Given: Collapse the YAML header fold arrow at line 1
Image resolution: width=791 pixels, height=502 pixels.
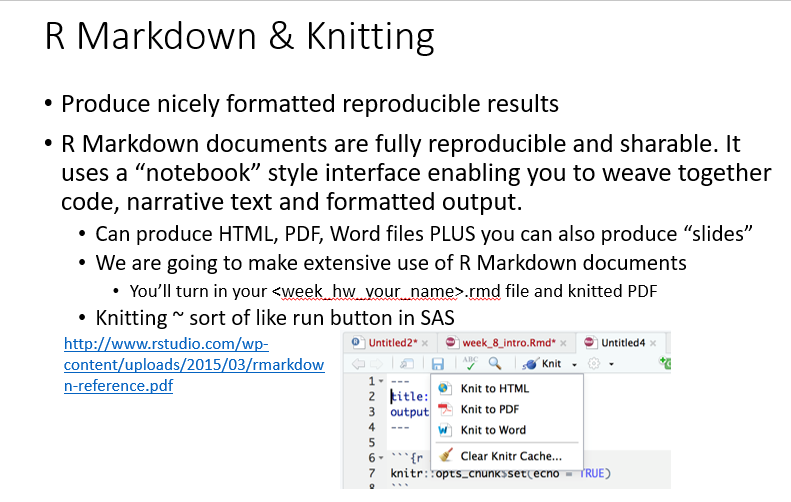Looking at the screenshot, I should (381, 381).
